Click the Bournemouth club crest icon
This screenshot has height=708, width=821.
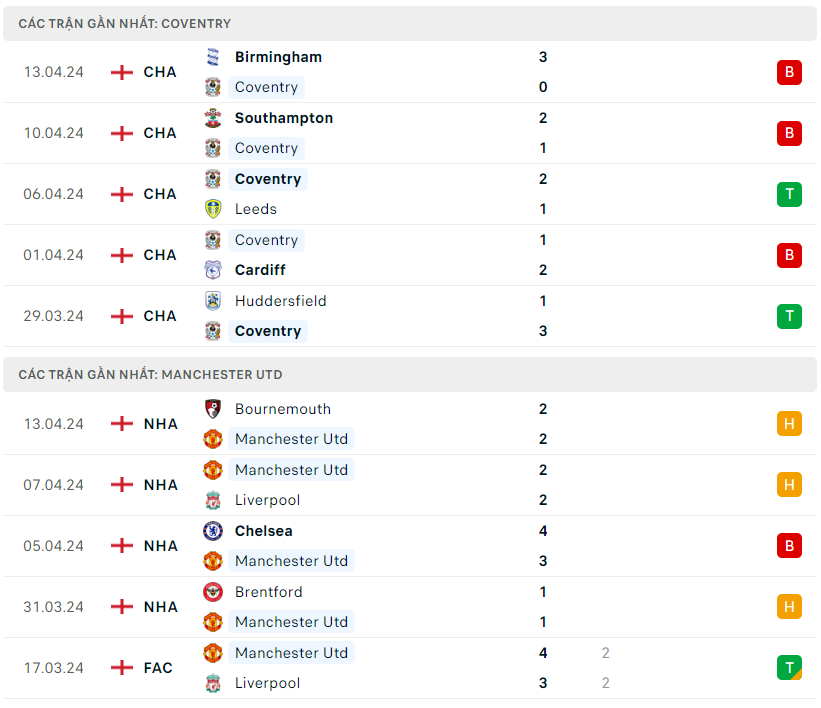212,409
